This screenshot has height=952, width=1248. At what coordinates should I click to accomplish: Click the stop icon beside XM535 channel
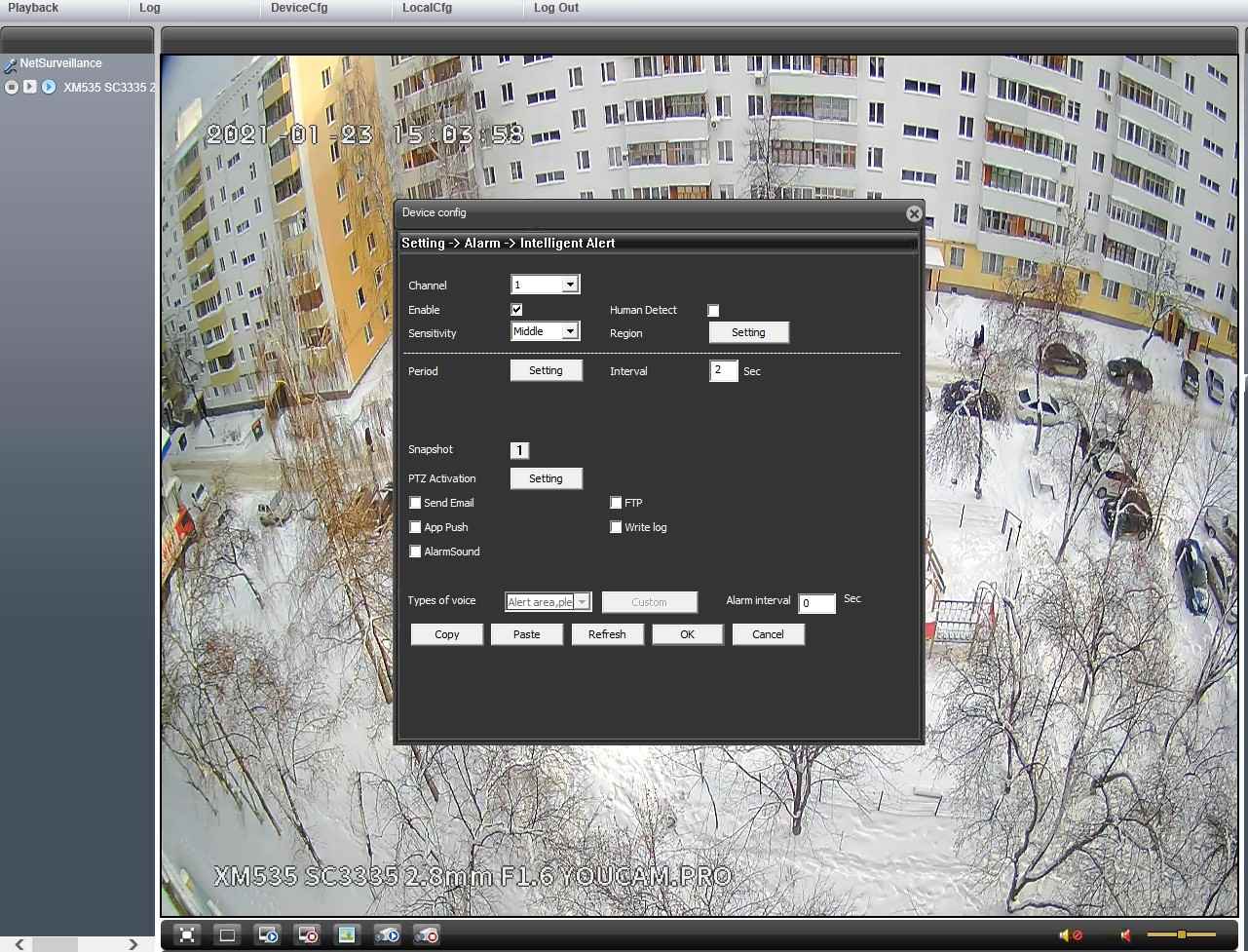click(x=12, y=87)
